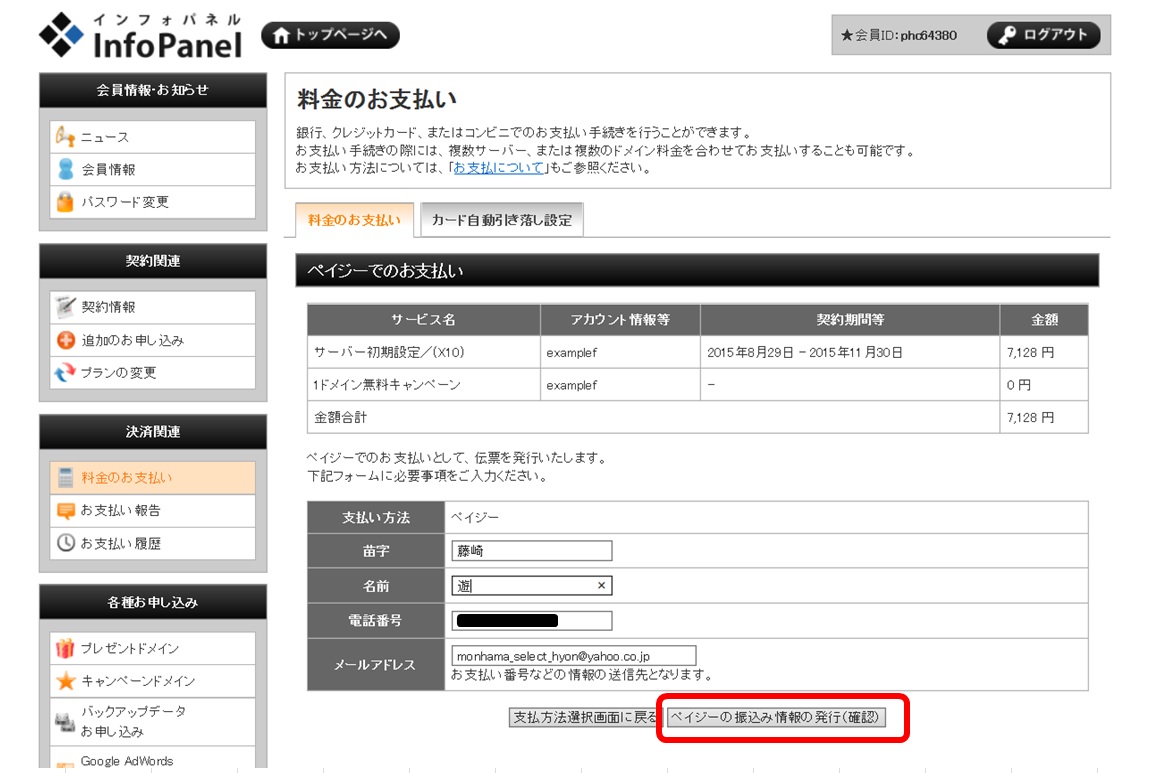Click ペイジーの振込み情報の発行(確認) button
Viewport: 1155px width, 773px height.
[x=776, y=718]
